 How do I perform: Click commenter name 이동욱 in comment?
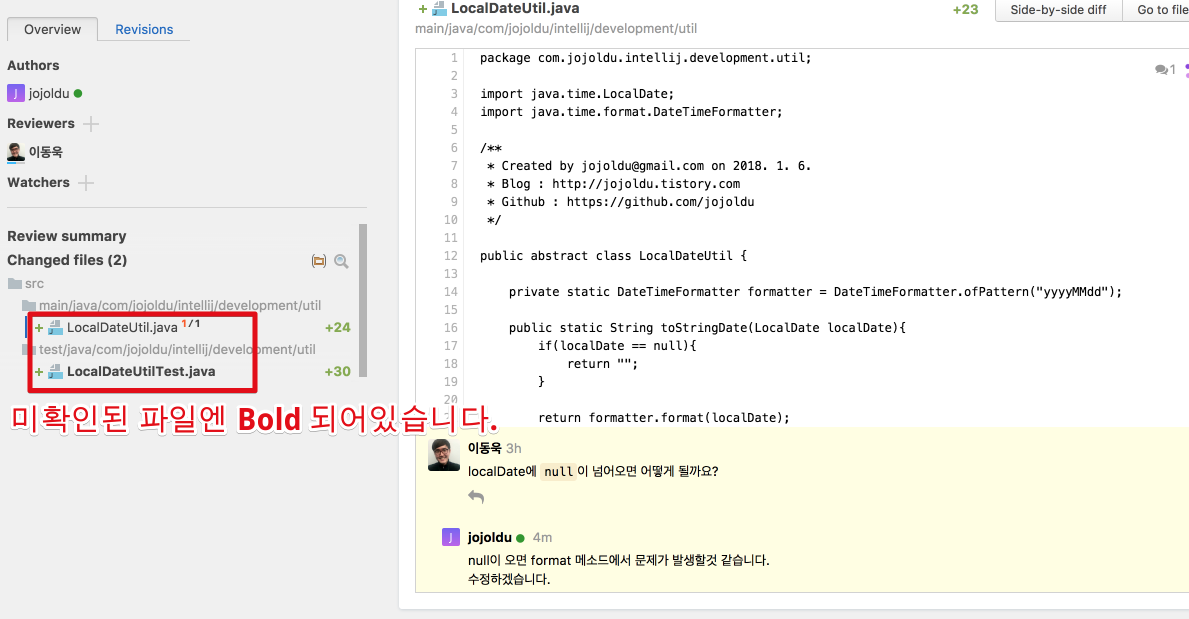tap(485, 448)
